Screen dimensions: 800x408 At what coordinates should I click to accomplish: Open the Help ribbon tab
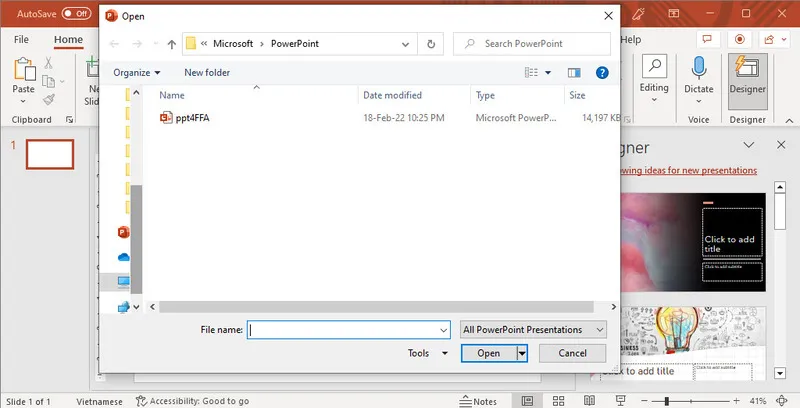[631, 40]
